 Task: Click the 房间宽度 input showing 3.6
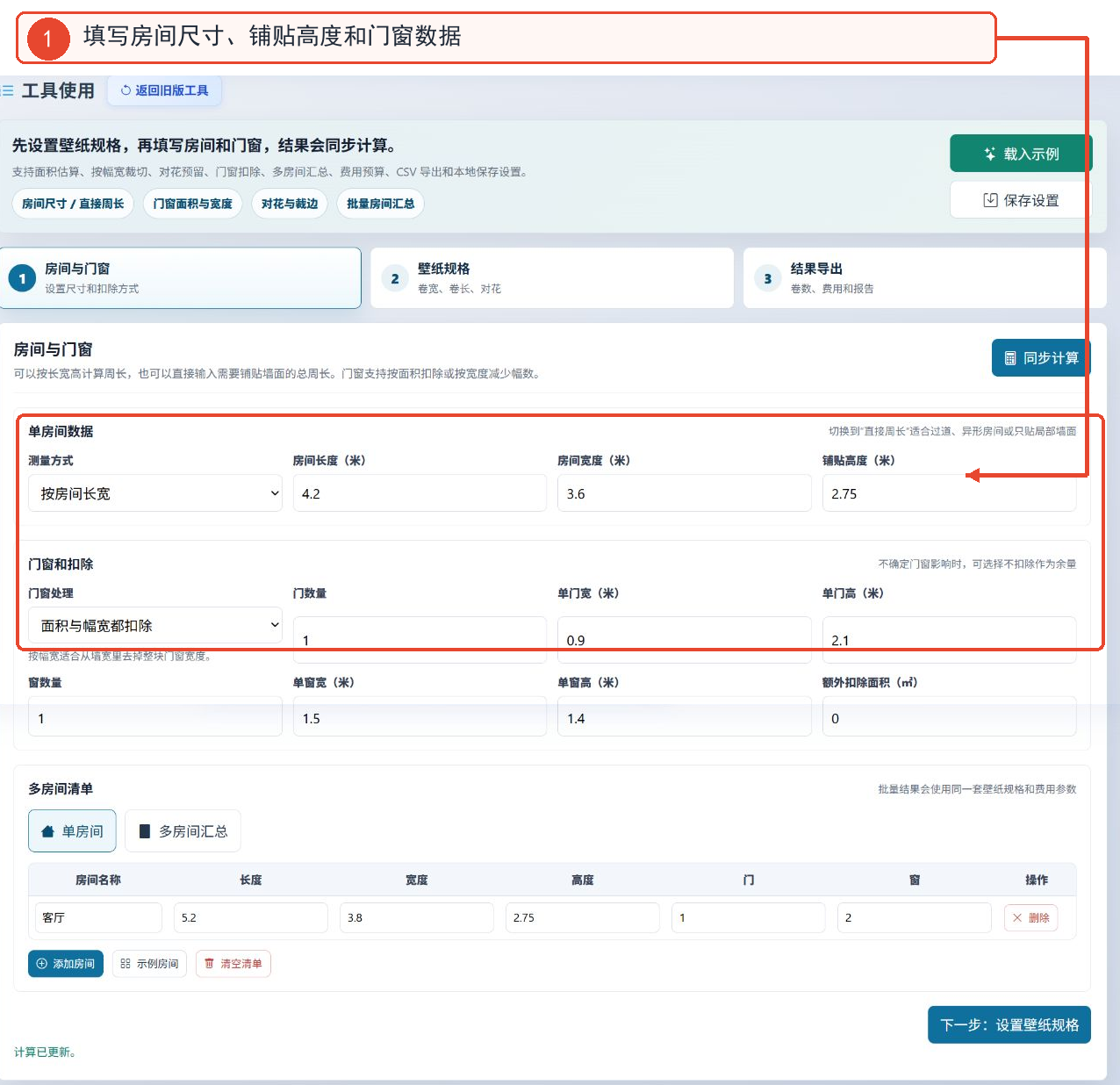[x=685, y=493]
